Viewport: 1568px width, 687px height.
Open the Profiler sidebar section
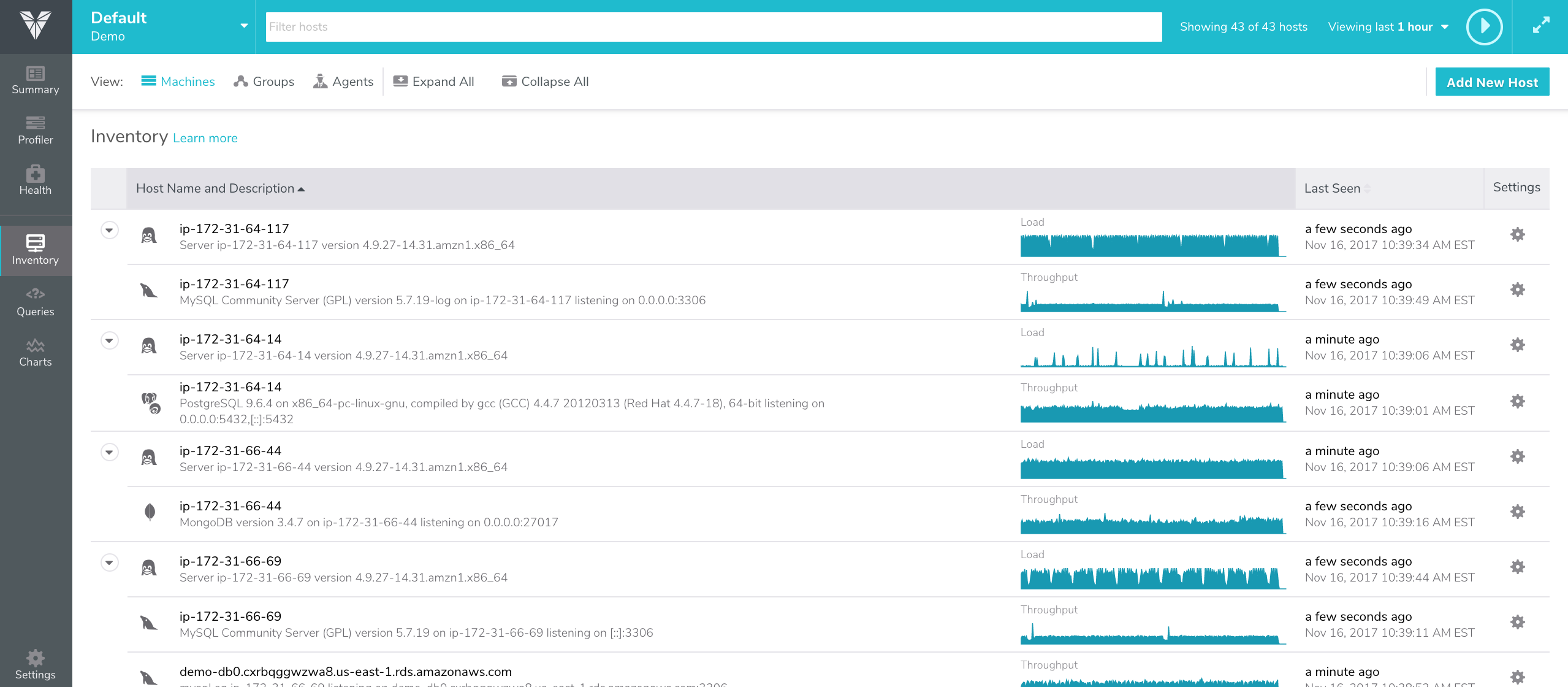[x=36, y=131]
